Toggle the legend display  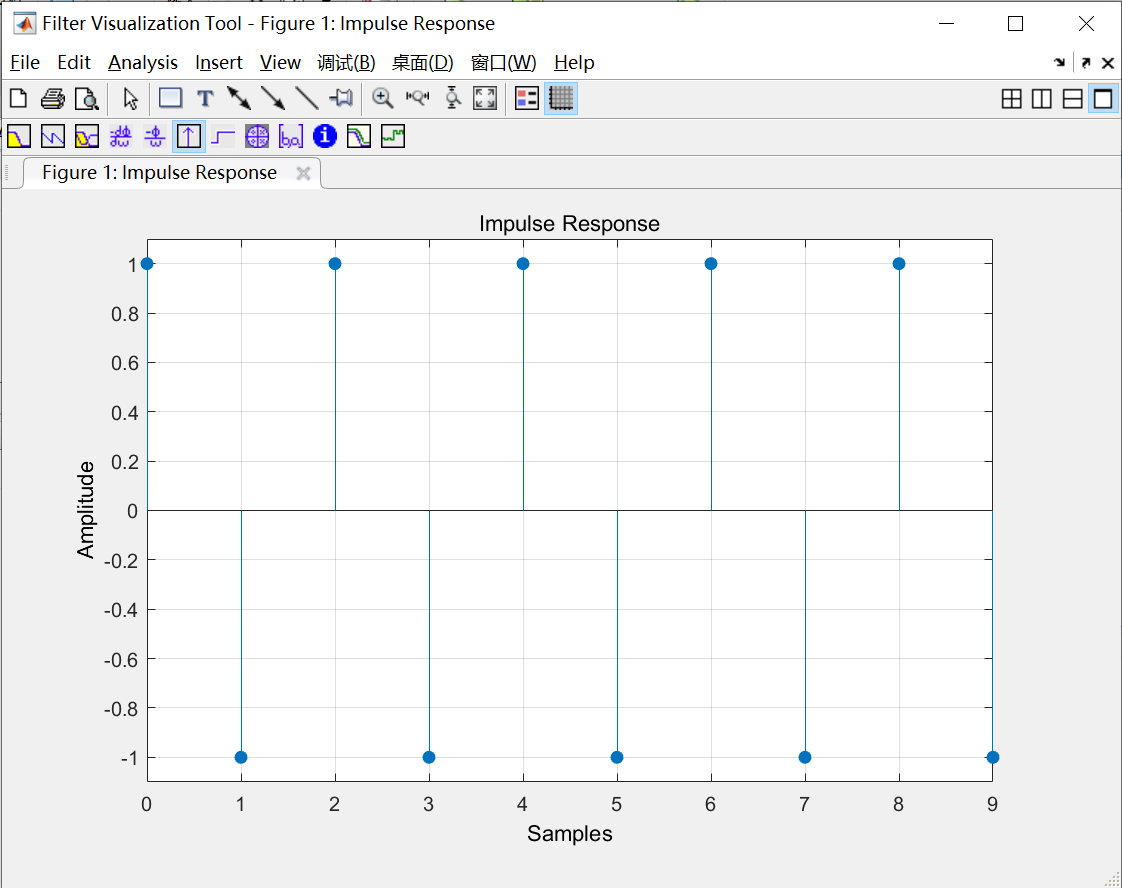(526, 98)
